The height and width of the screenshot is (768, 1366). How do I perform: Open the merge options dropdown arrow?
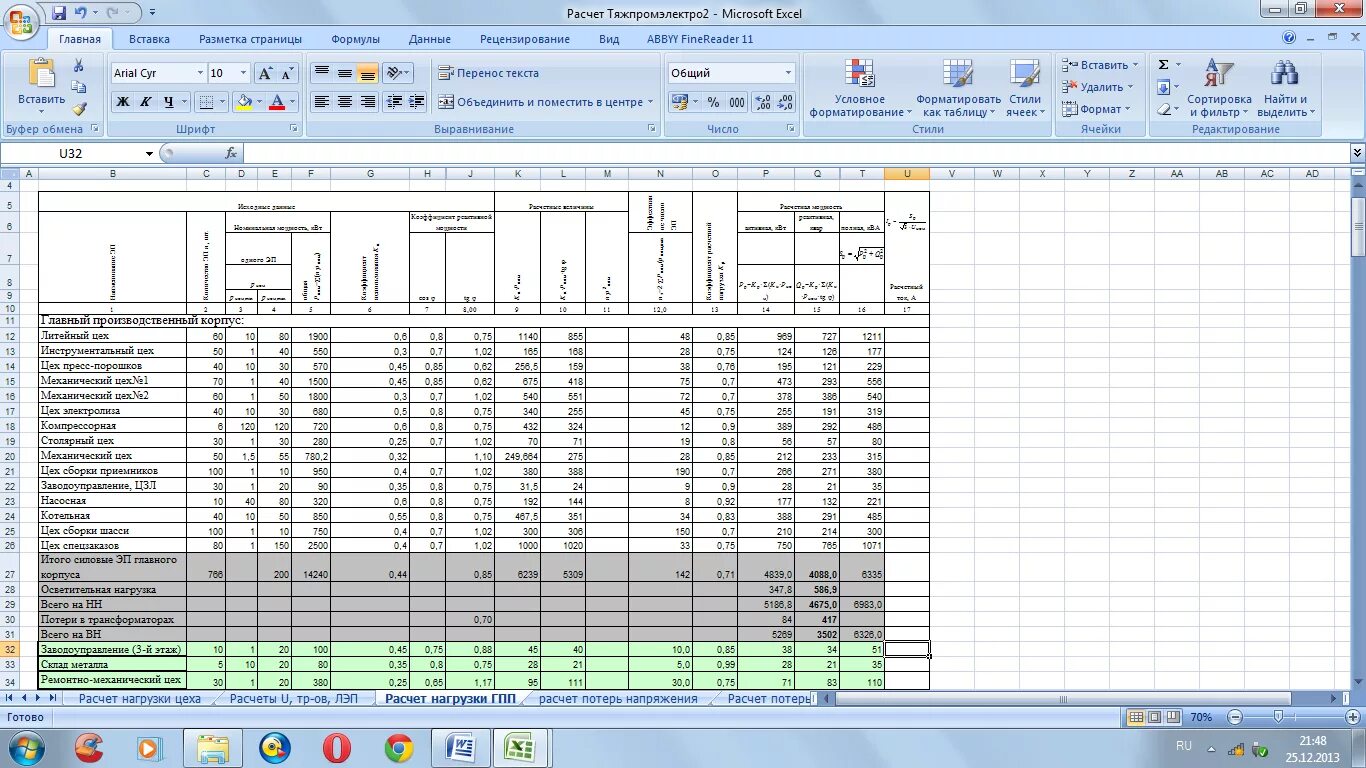pyautogui.click(x=650, y=102)
